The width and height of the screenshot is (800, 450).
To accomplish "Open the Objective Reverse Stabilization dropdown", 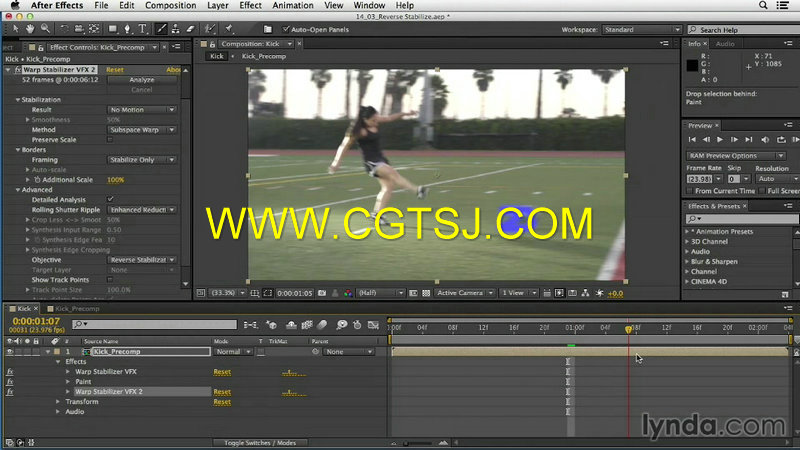I will pyautogui.click(x=142, y=260).
